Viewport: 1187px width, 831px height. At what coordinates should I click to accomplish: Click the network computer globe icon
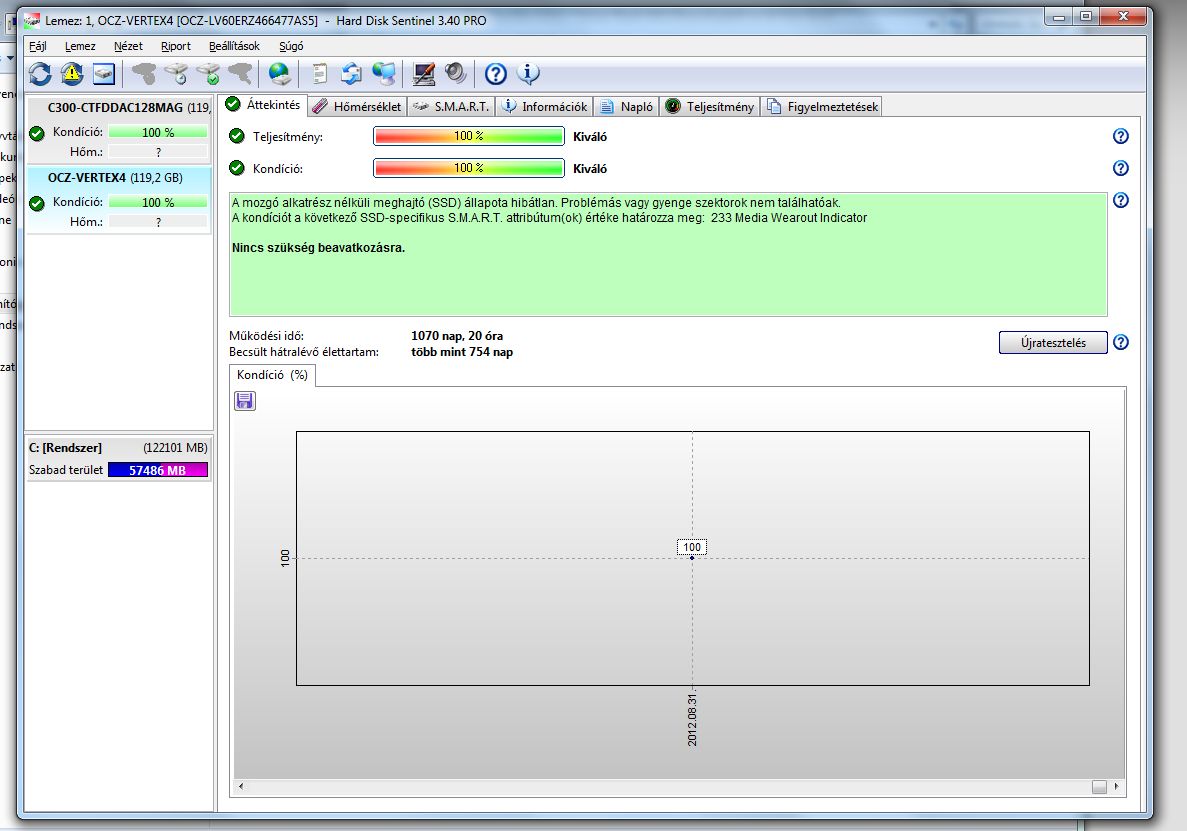point(384,73)
